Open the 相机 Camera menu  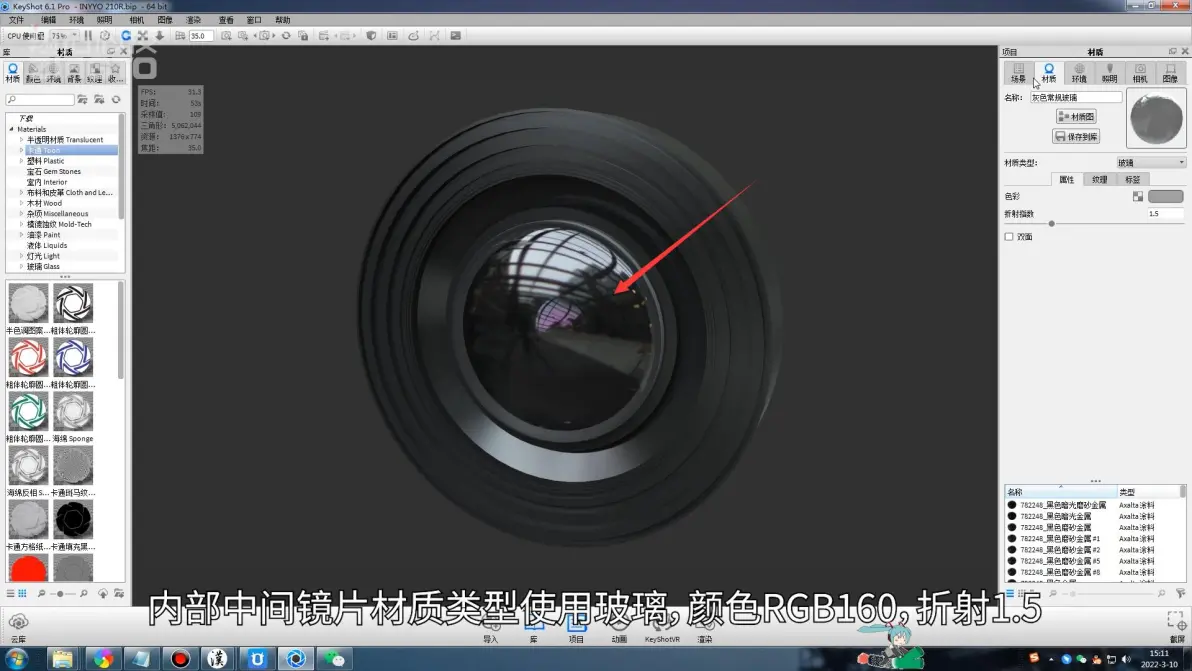136,20
